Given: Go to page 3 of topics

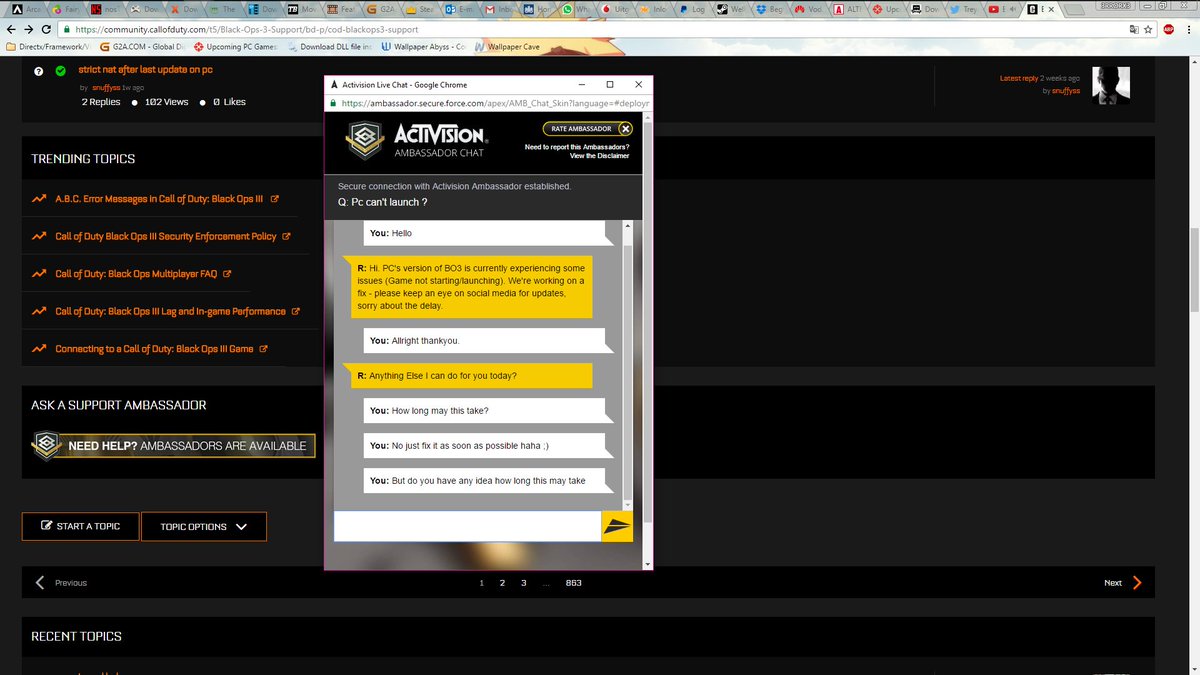Looking at the screenshot, I should 523,582.
